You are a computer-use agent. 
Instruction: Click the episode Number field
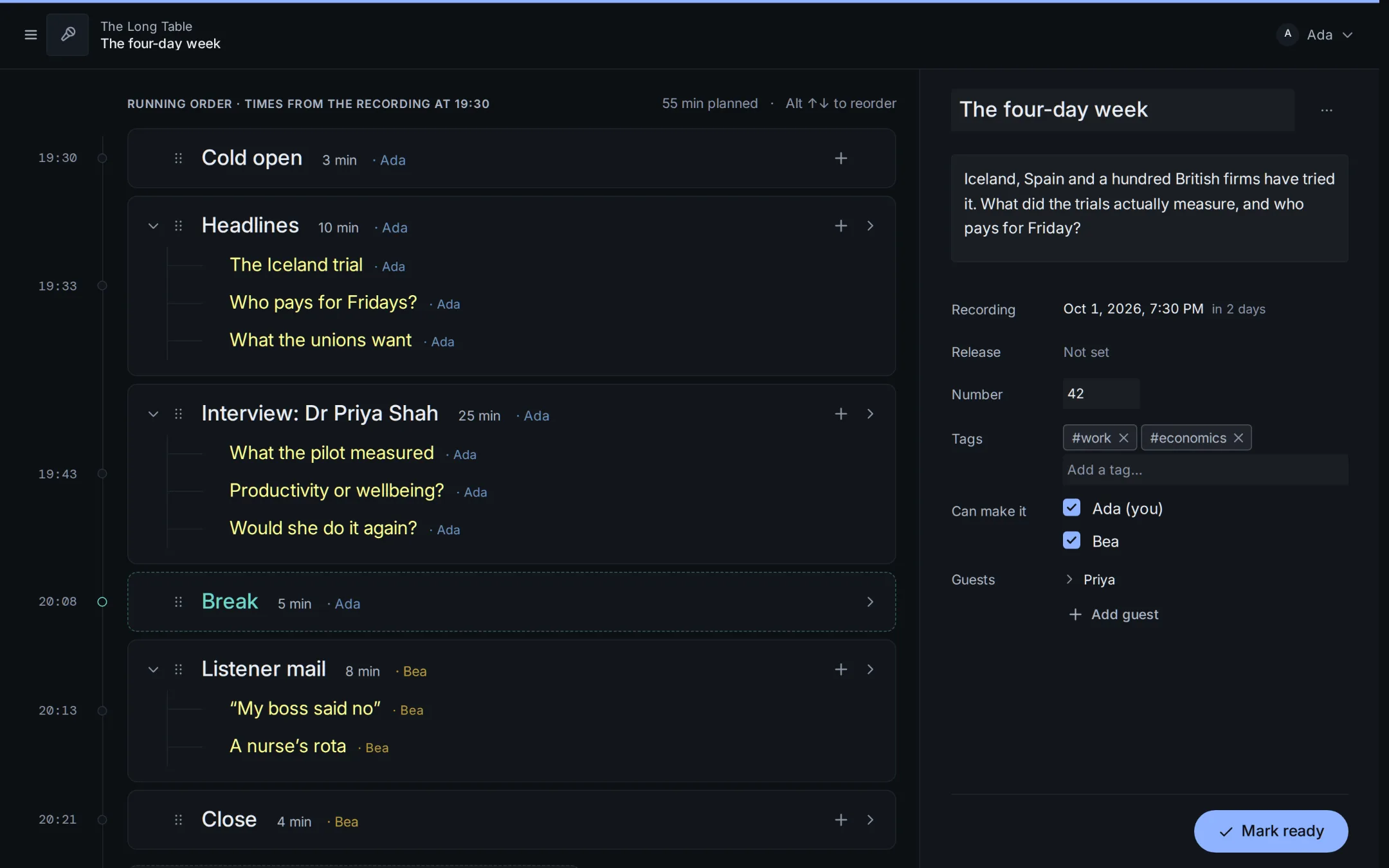pos(1101,393)
